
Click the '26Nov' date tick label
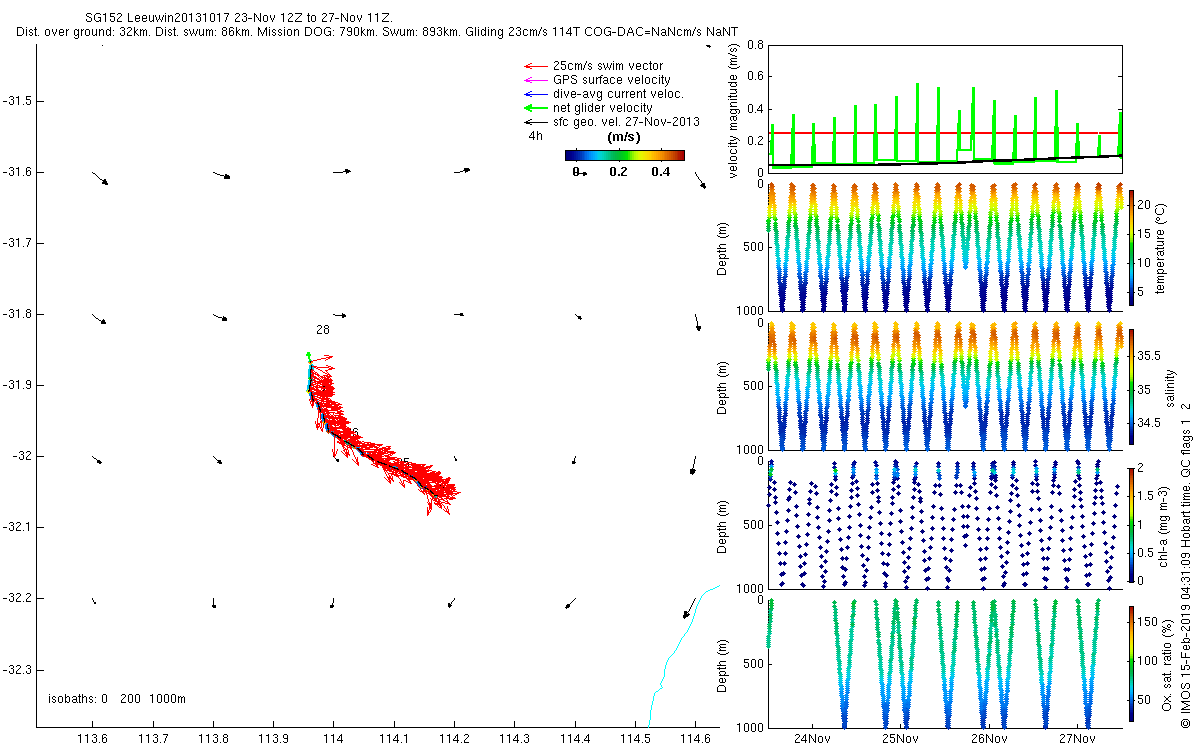(x=989, y=739)
